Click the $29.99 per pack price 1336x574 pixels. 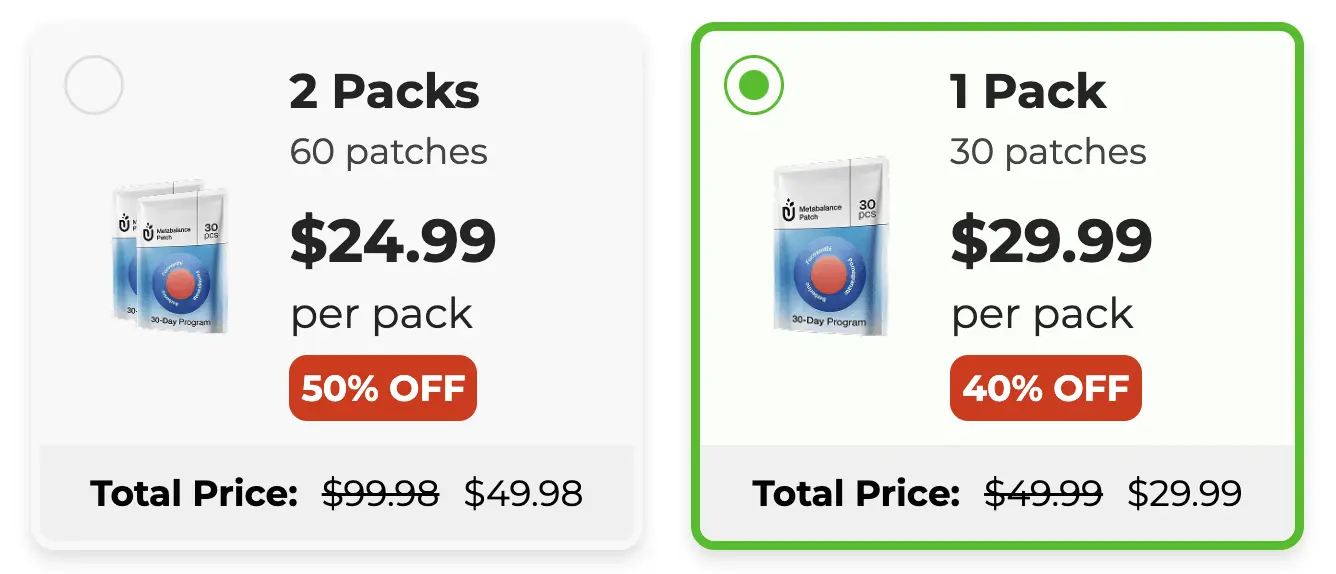coord(1051,241)
